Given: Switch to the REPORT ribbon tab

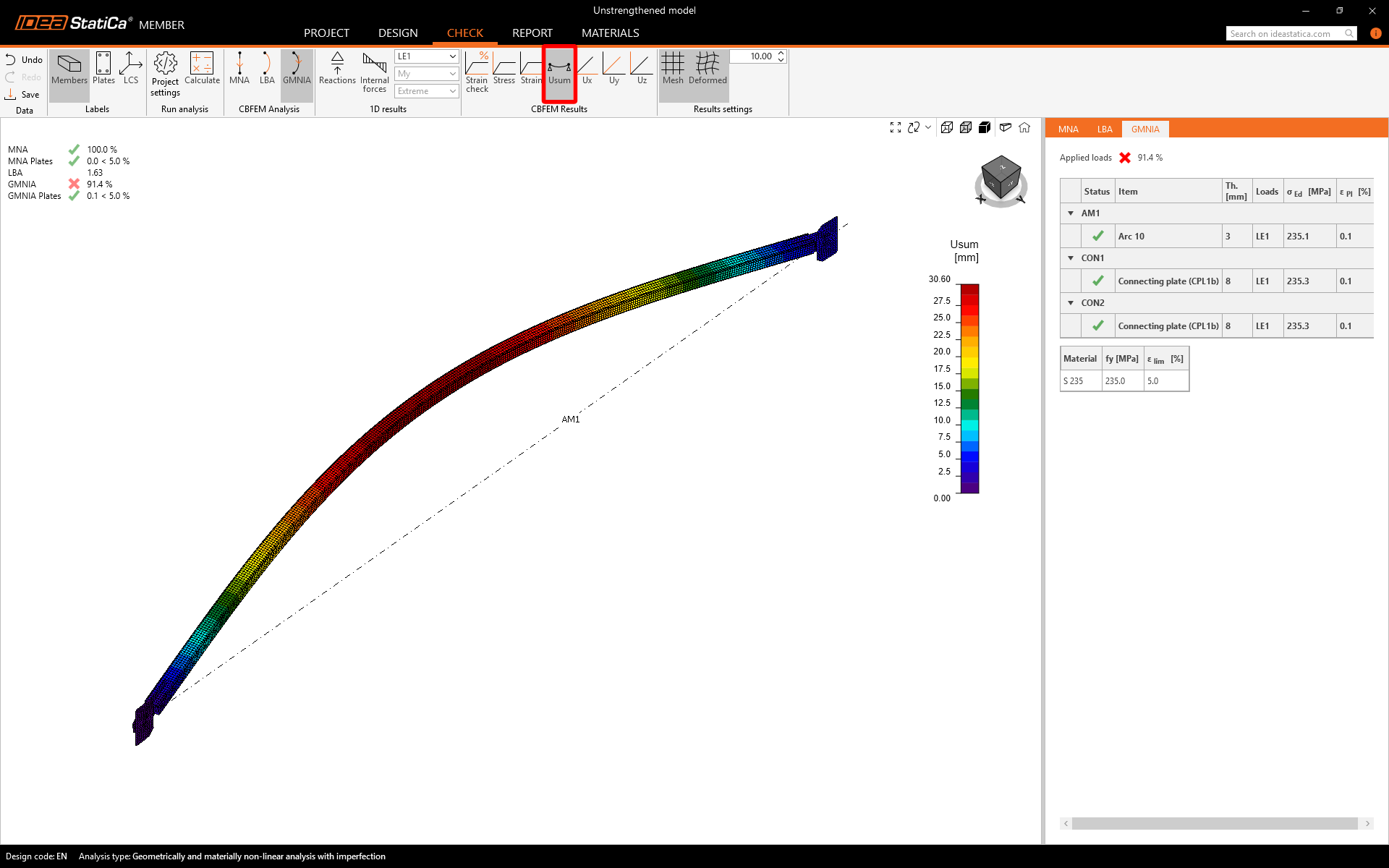Looking at the screenshot, I should click(x=532, y=33).
